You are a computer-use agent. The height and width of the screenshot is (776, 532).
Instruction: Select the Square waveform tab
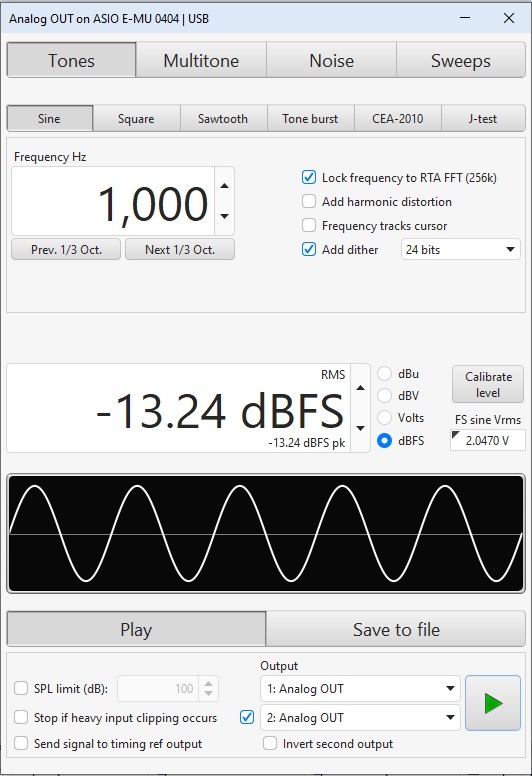click(136, 119)
